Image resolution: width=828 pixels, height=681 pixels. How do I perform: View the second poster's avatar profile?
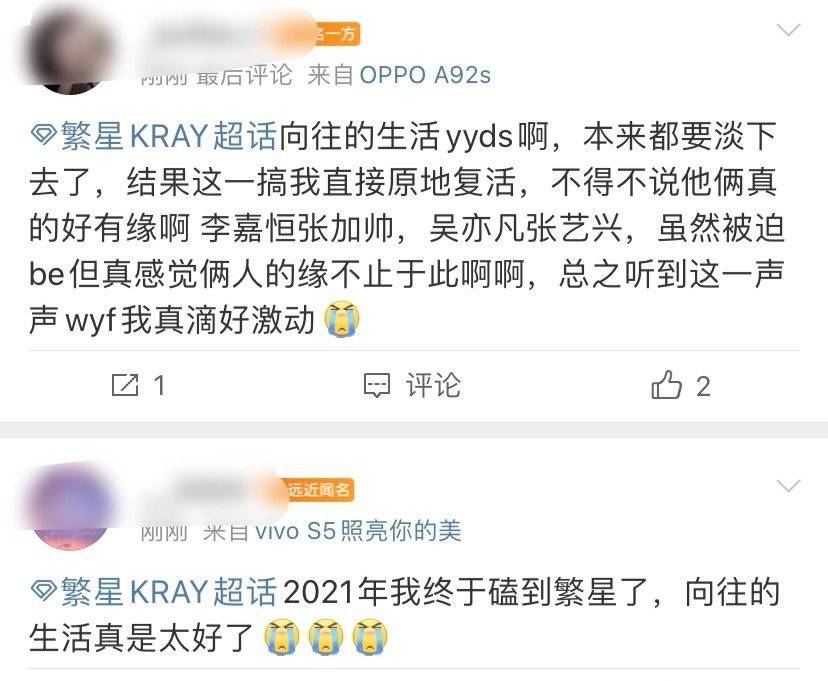71,508
